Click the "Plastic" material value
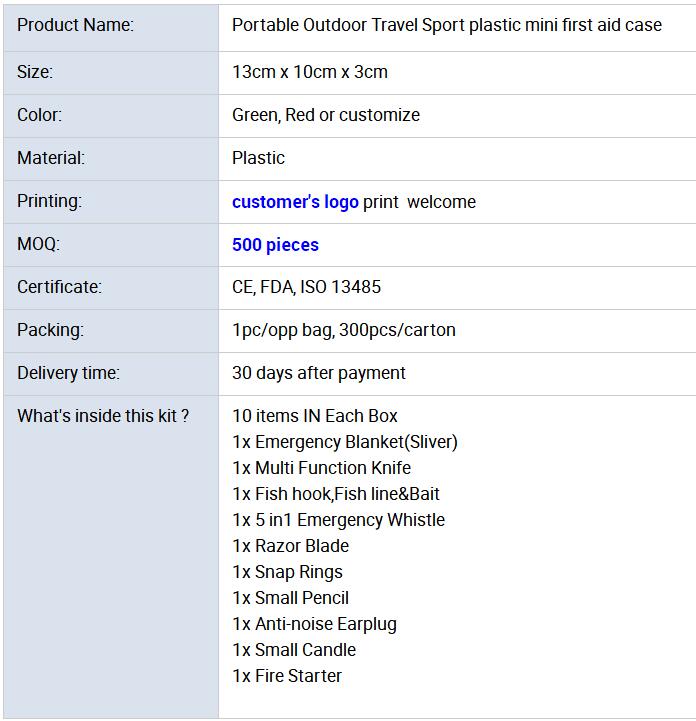This screenshot has width=696, height=721. coord(258,158)
